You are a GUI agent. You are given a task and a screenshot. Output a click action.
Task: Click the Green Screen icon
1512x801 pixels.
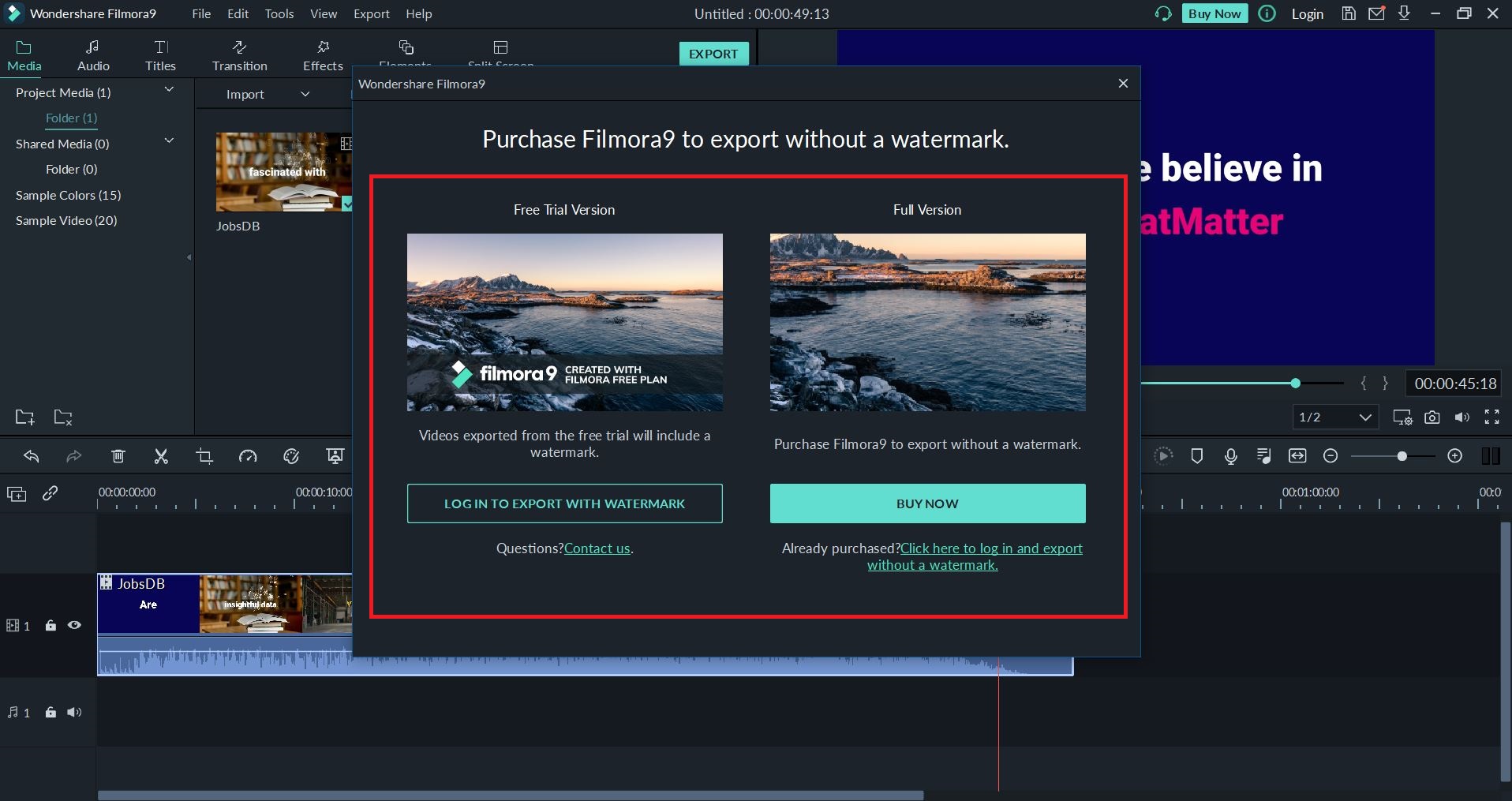point(335,456)
